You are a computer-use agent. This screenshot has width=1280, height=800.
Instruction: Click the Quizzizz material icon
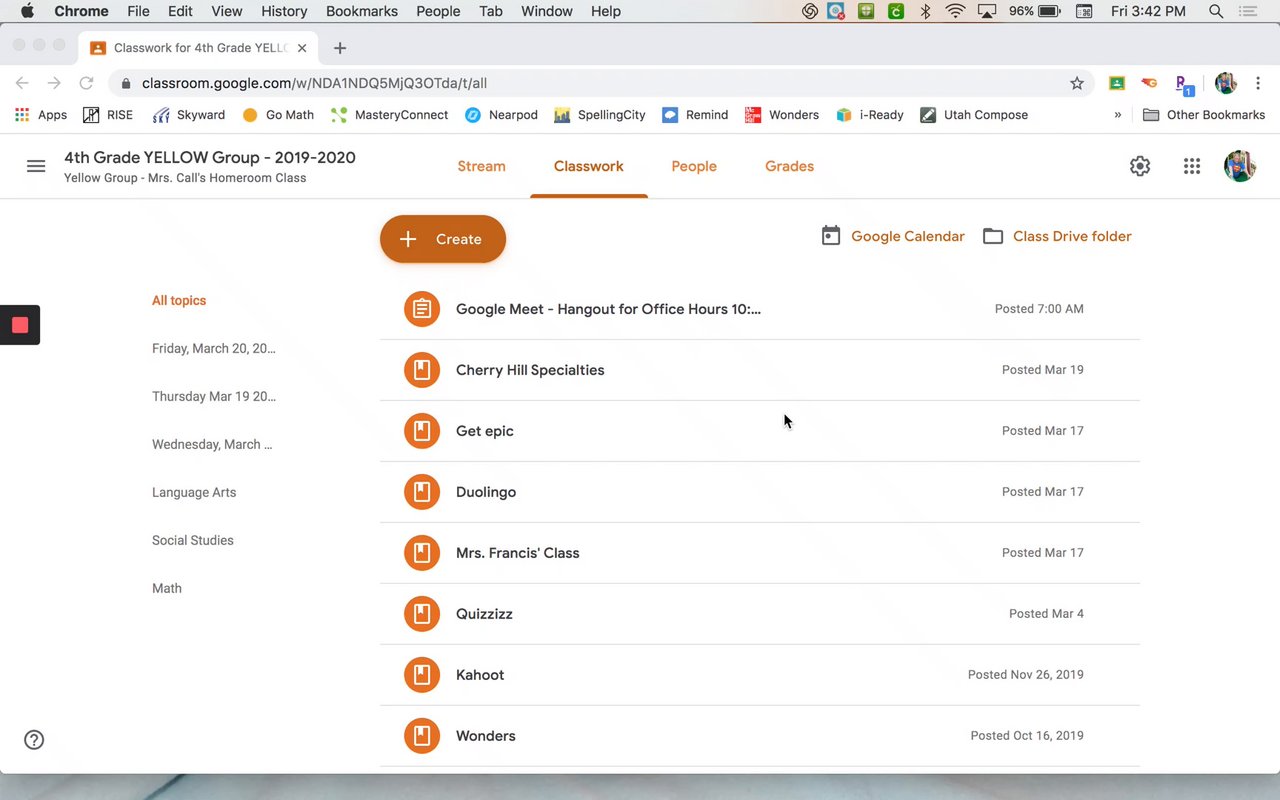(x=422, y=614)
